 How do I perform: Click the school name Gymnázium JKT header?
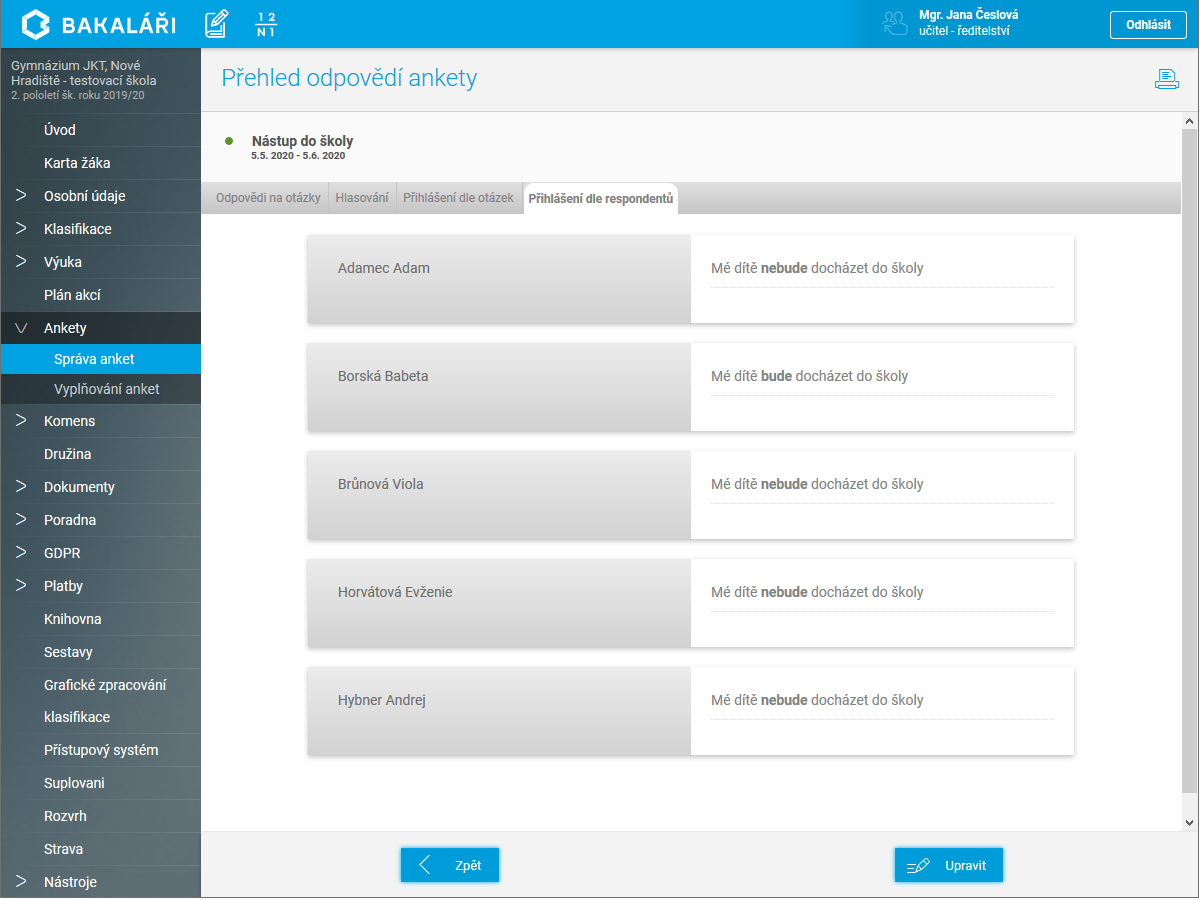(83, 73)
